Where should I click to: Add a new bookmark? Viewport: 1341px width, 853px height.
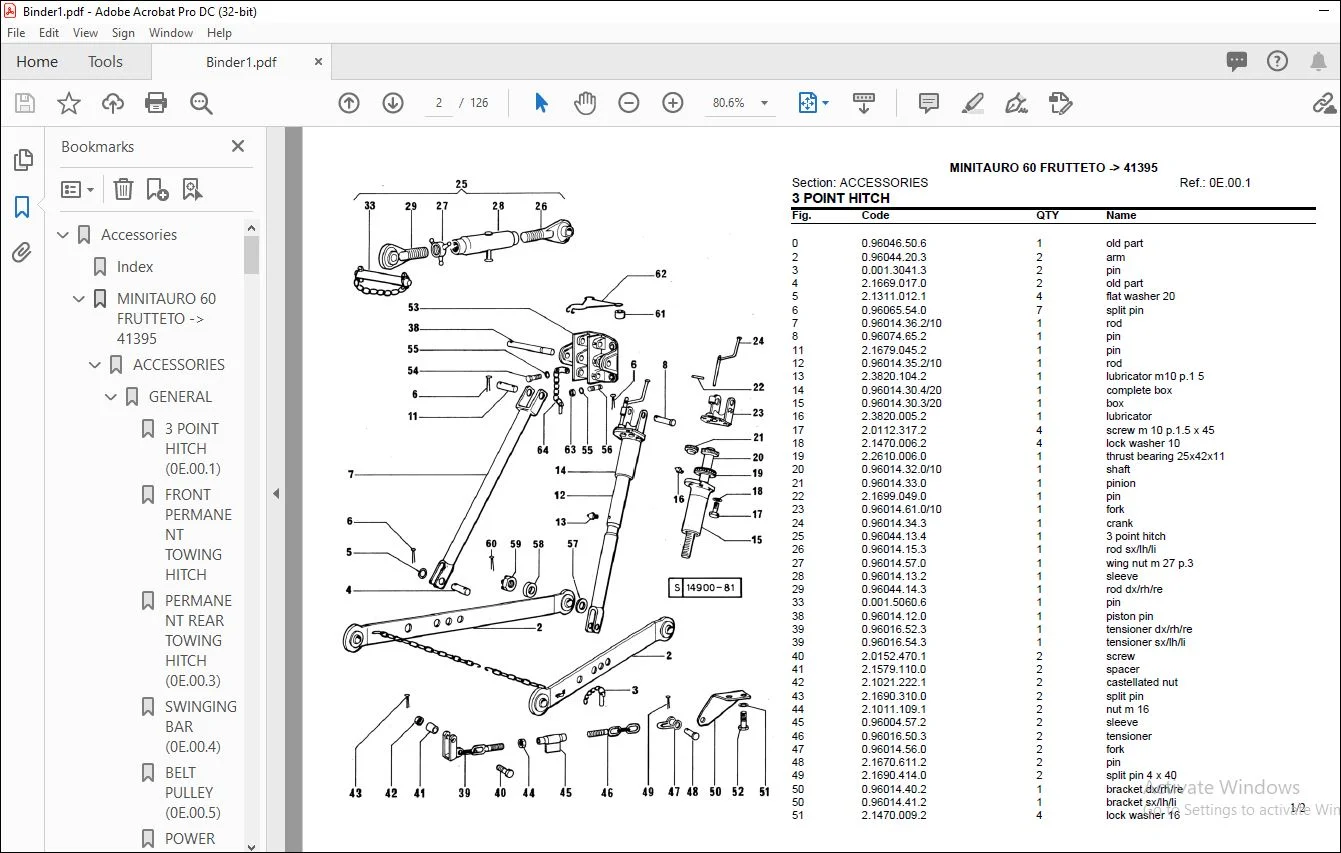157,189
